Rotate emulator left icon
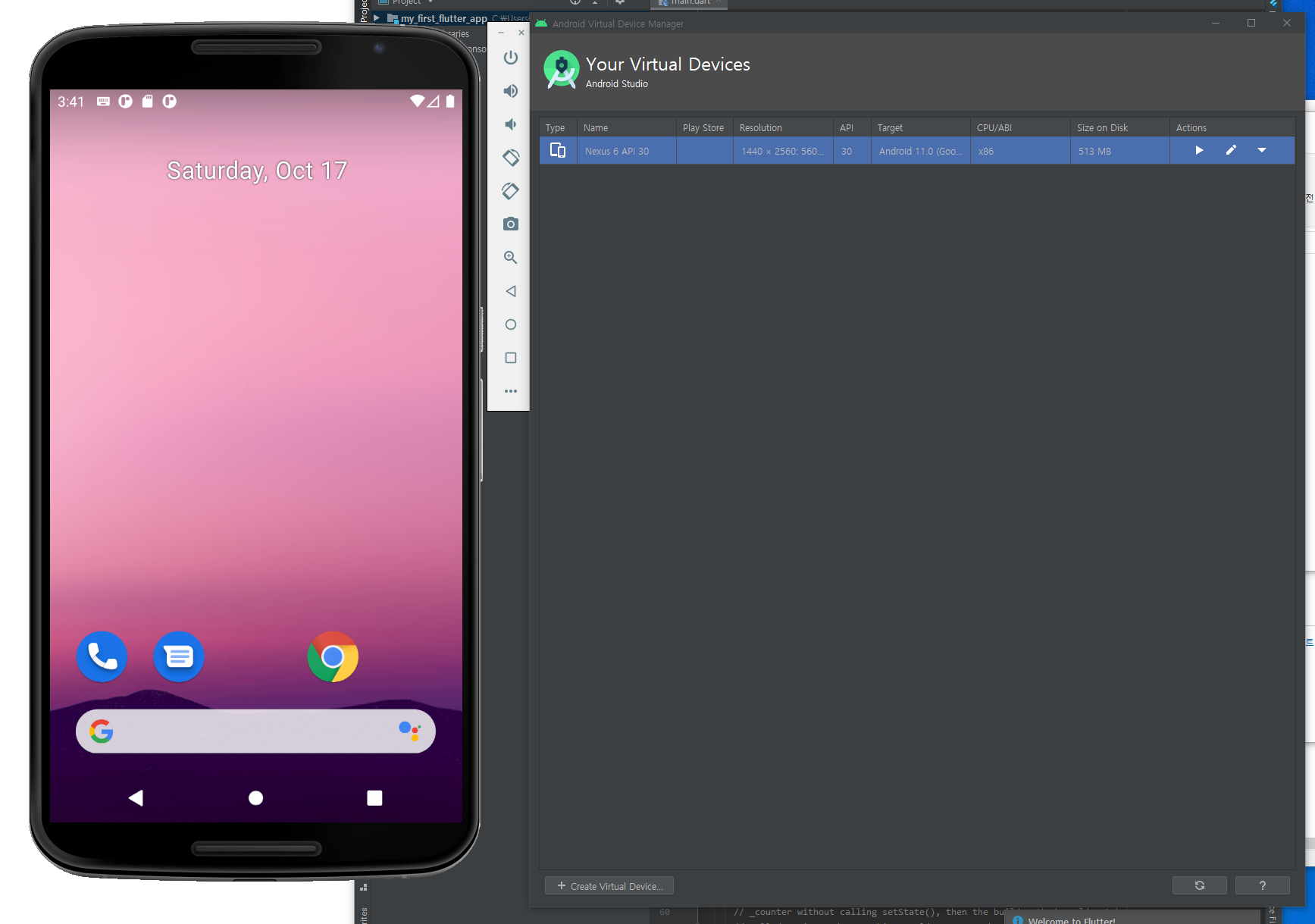Image resolution: width=1315 pixels, height=924 pixels. click(511, 158)
